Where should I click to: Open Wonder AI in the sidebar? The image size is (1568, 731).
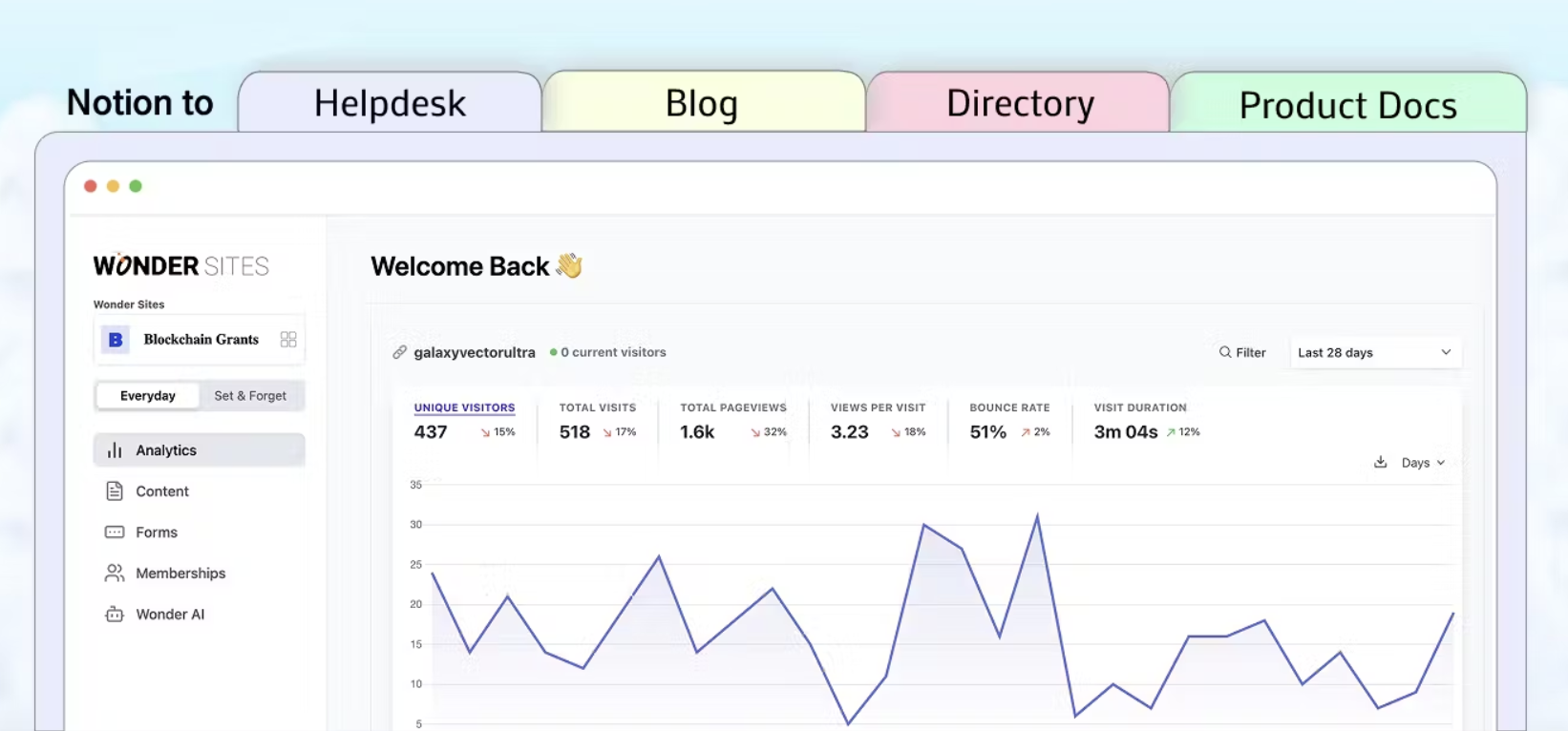coord(199,615)
